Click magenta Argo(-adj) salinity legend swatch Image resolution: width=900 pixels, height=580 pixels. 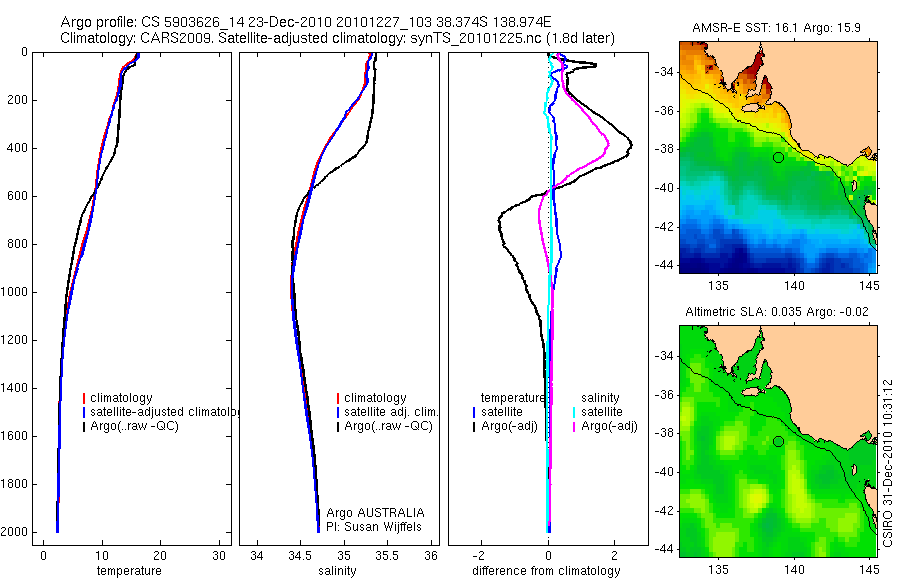(x=574, y=427)
